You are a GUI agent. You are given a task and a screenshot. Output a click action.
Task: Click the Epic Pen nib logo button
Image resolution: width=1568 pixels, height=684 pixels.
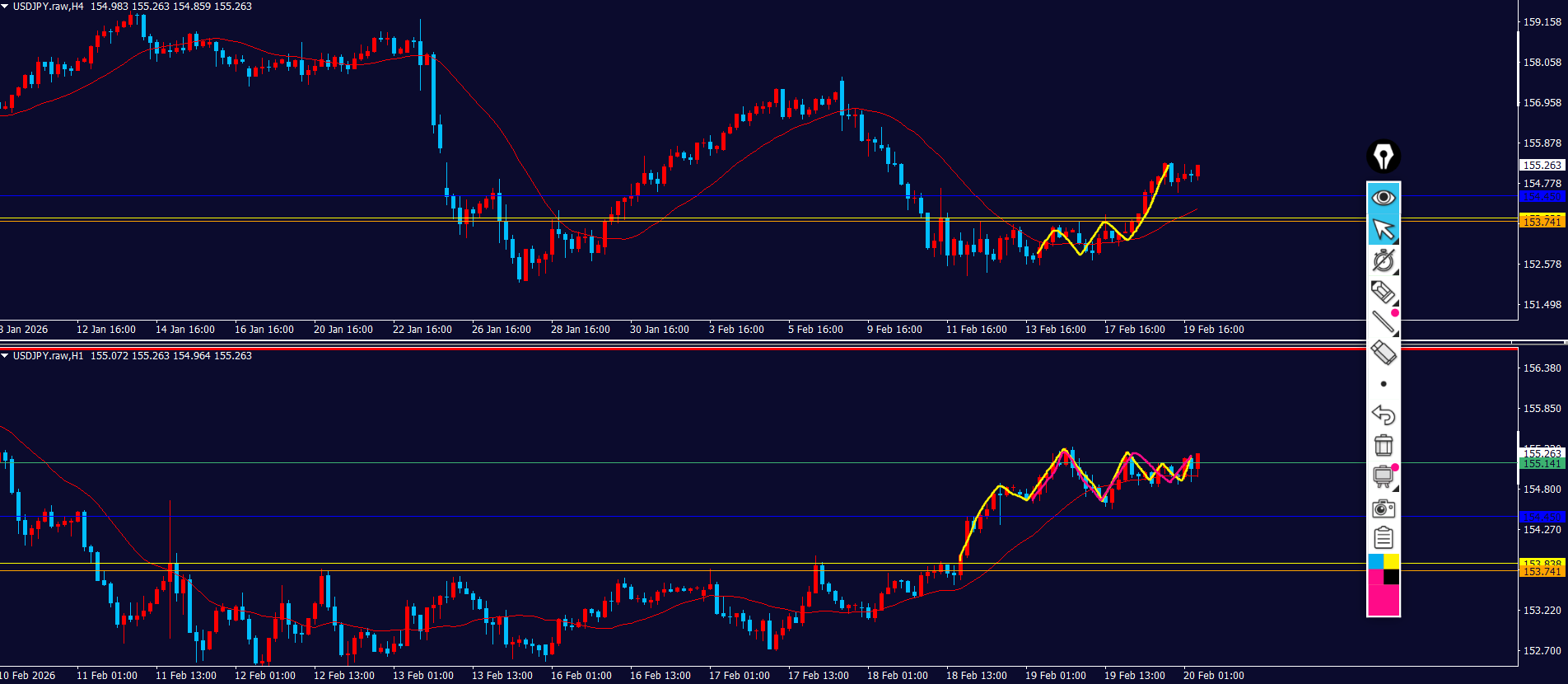pos(1384,157)
